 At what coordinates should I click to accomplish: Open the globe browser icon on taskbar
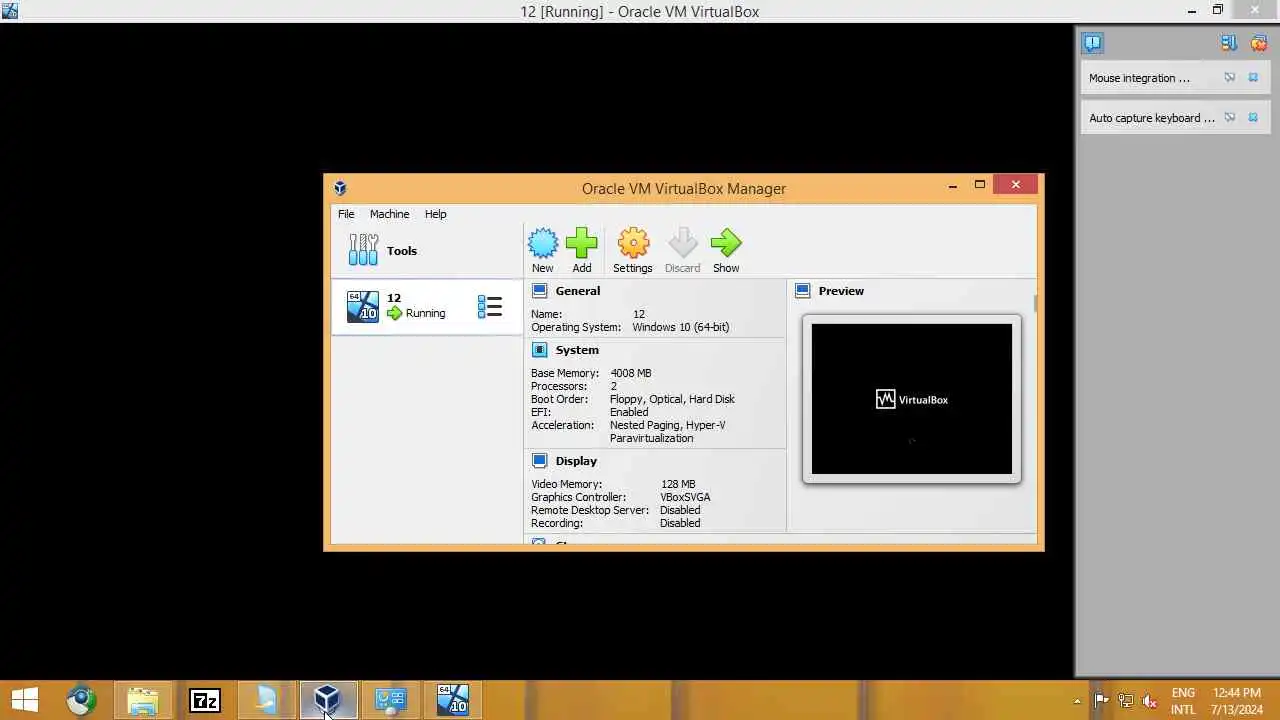point(81,701)
